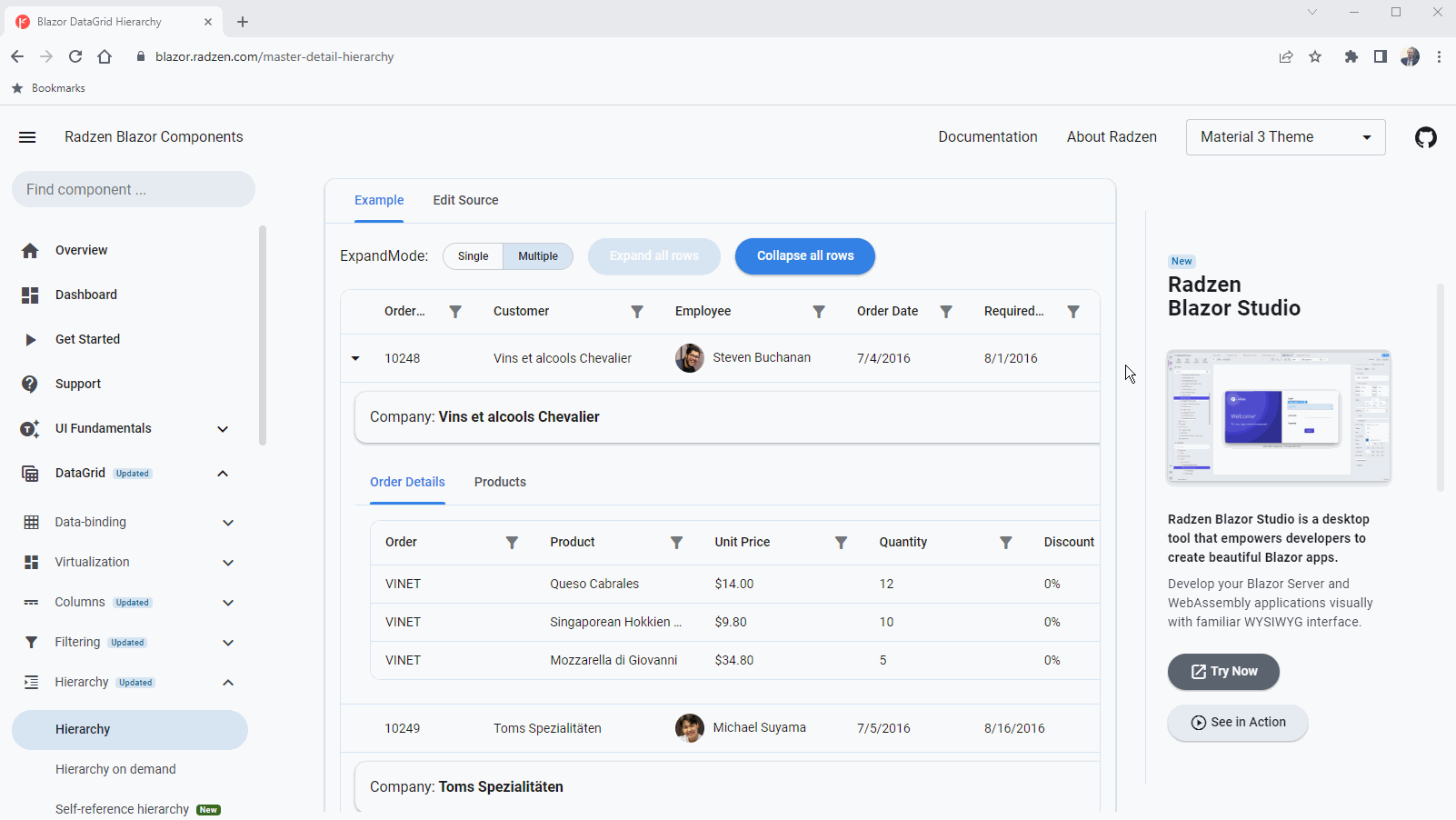Viewport: 1456px width, 820px height.
Task: Click the Try Now button
Action: coord(1223,672)
